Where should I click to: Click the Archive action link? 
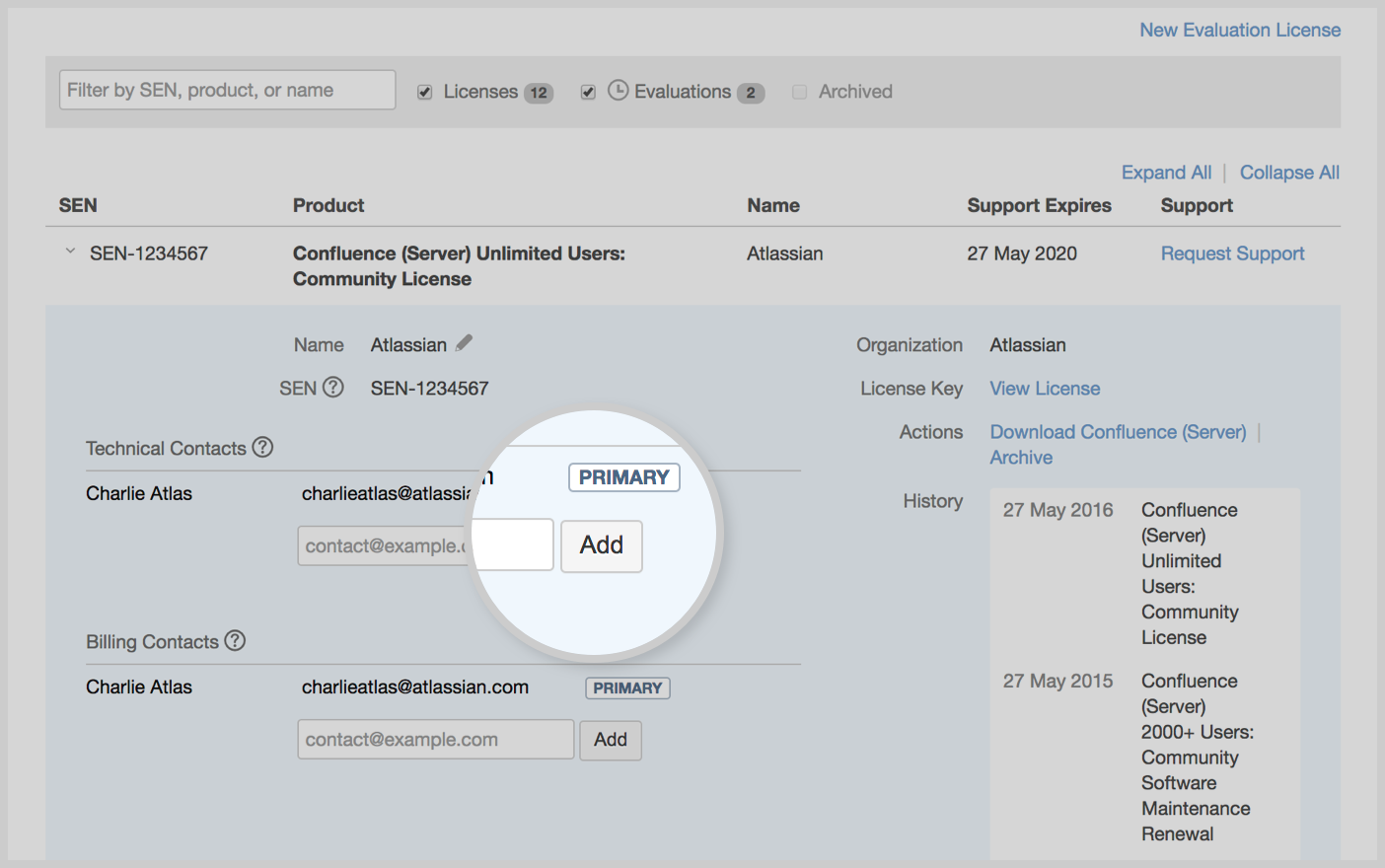tap(1021, 458)
